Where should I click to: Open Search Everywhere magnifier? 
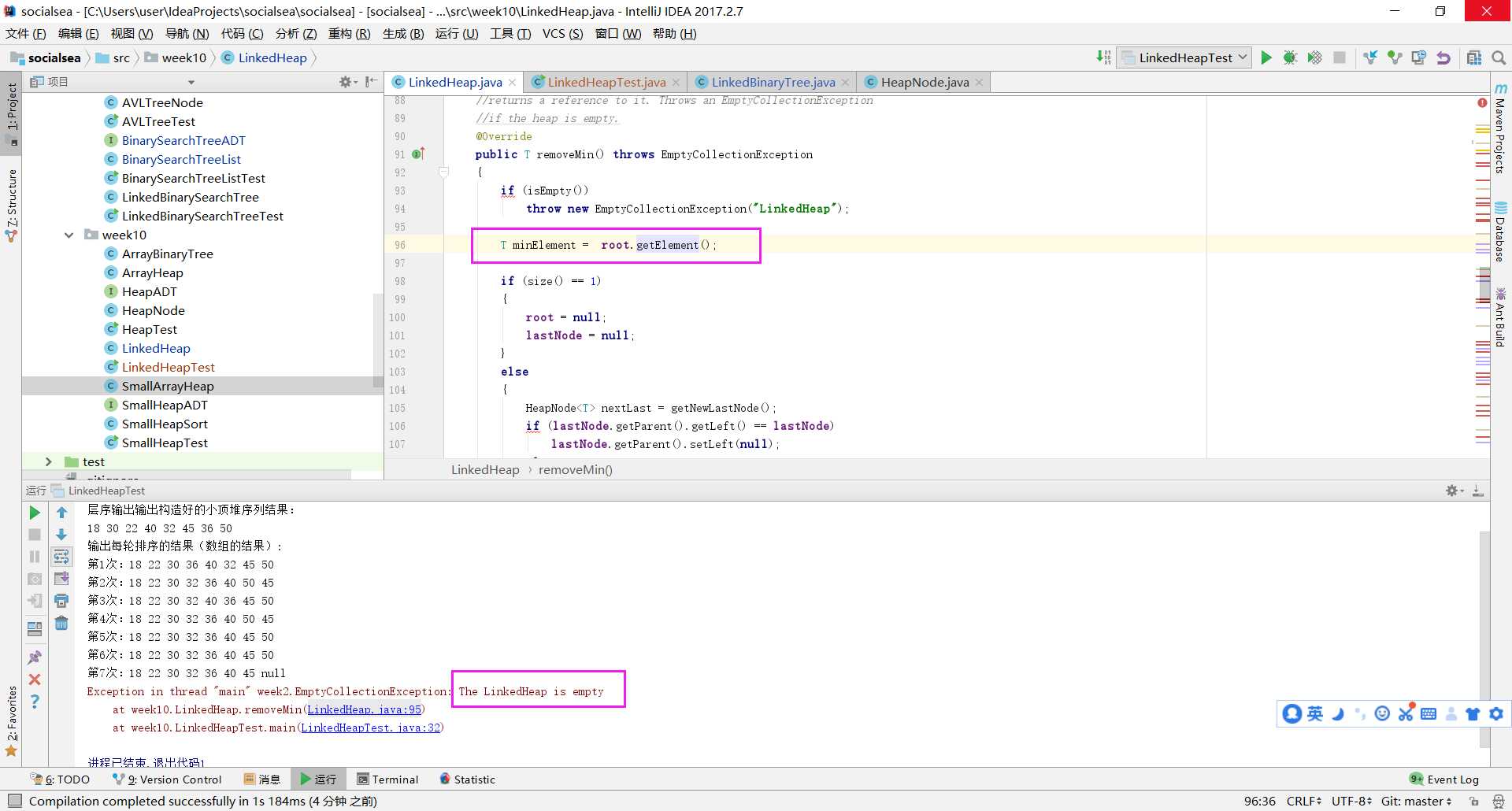tap(1499, 57)
